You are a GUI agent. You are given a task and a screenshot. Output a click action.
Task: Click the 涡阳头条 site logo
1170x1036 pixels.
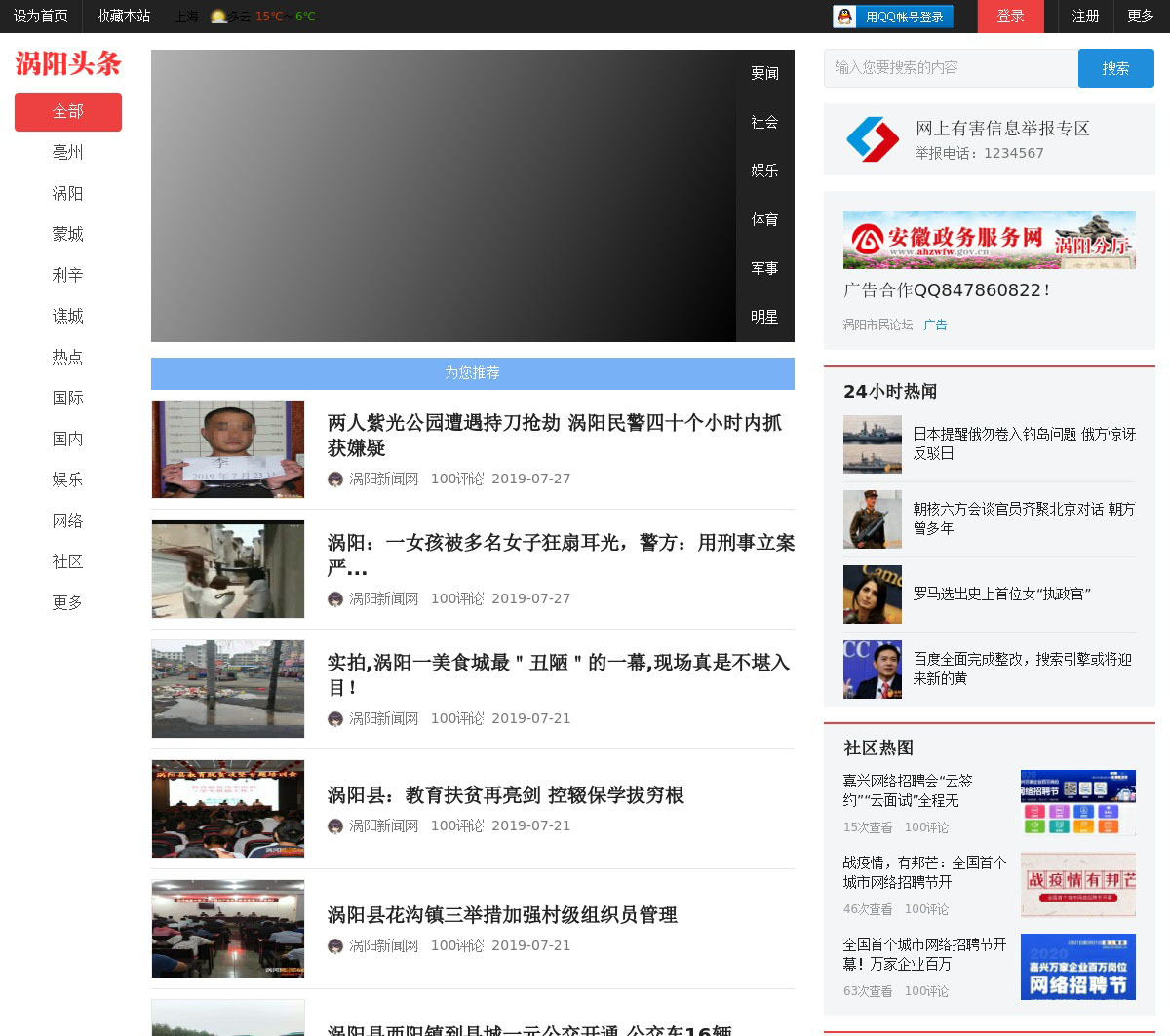pos(68,64)
